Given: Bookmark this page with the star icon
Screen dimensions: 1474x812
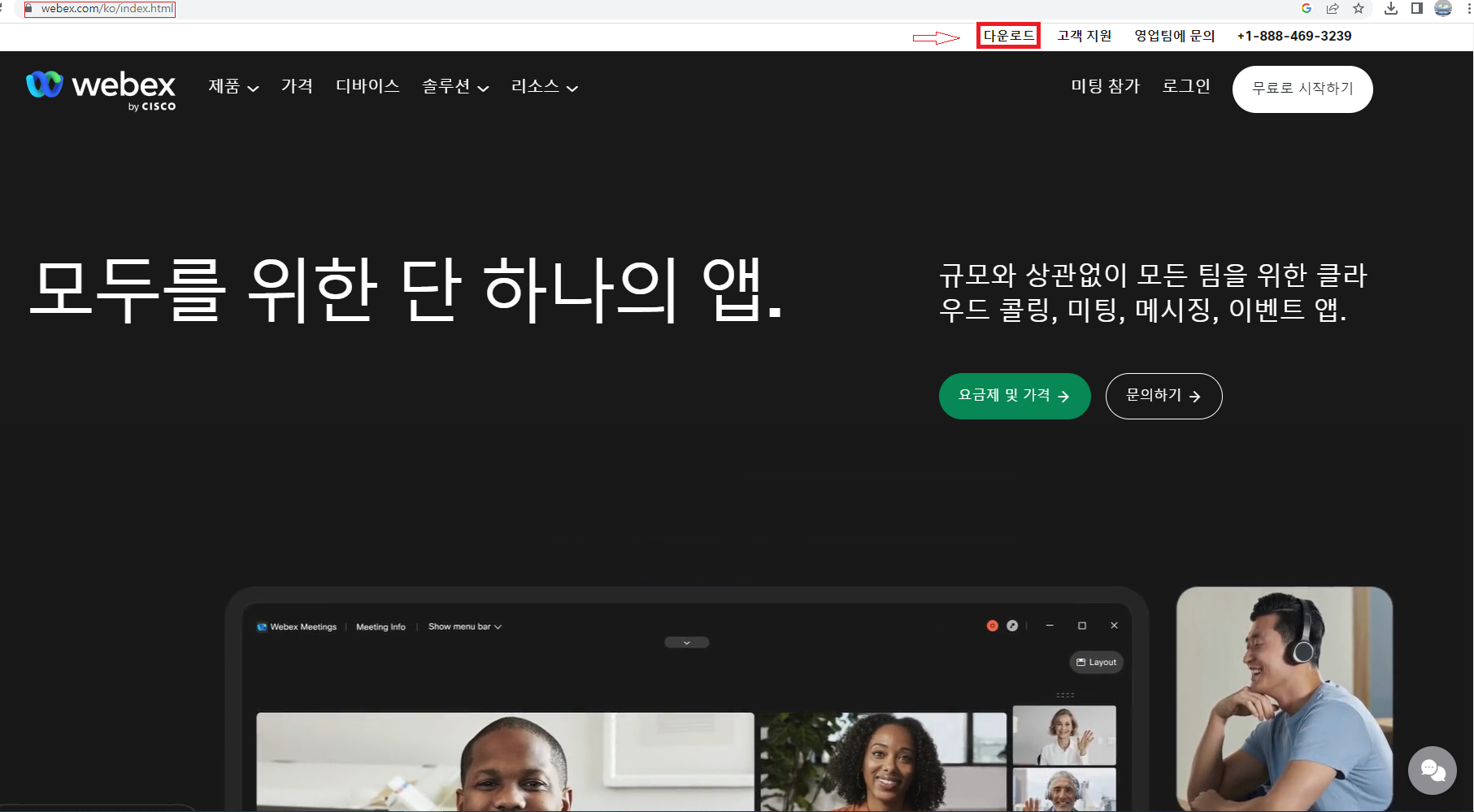Looking at the screenshot, I should [1359, 9].
